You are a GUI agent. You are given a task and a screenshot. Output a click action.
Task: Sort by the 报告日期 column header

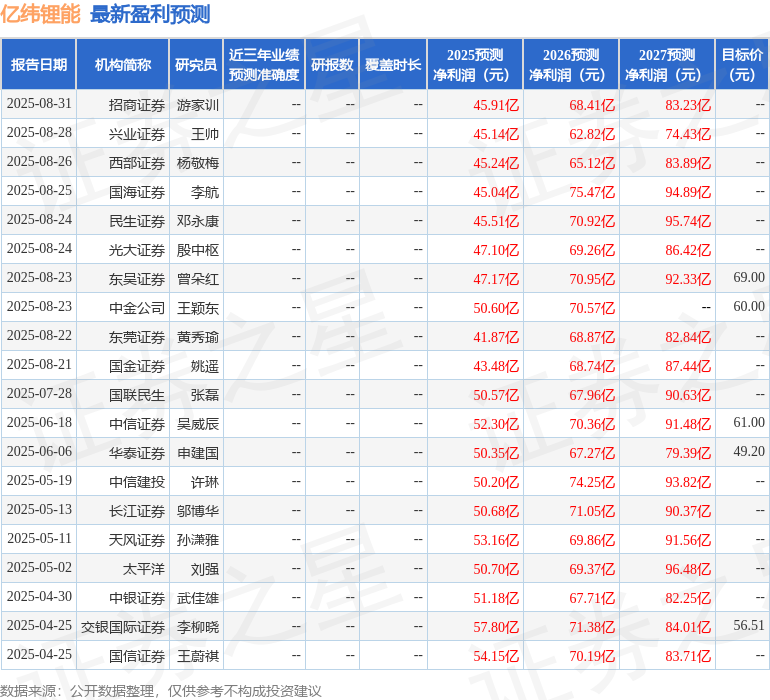click(39, 65)
